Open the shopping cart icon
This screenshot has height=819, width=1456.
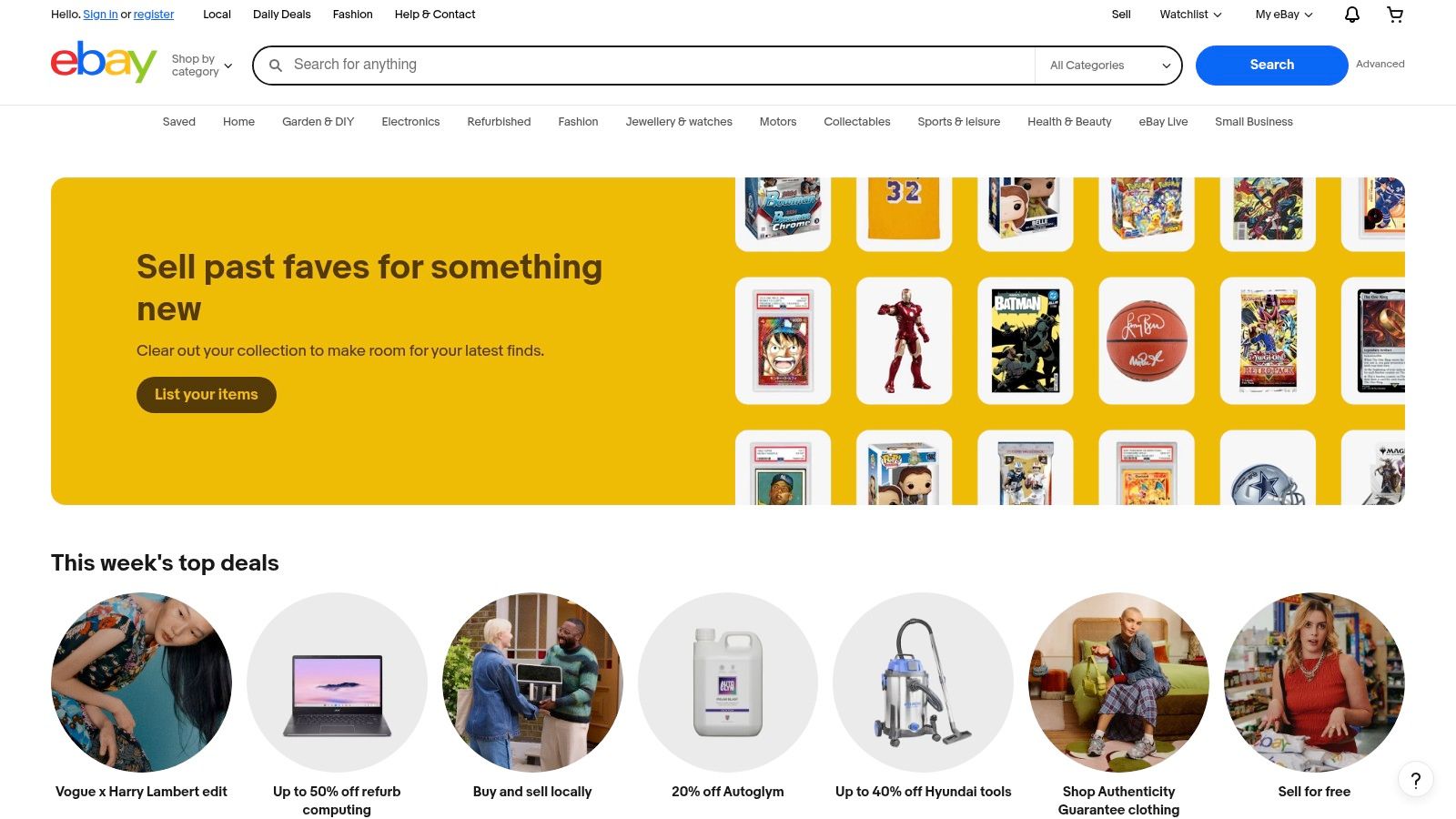1395,15
